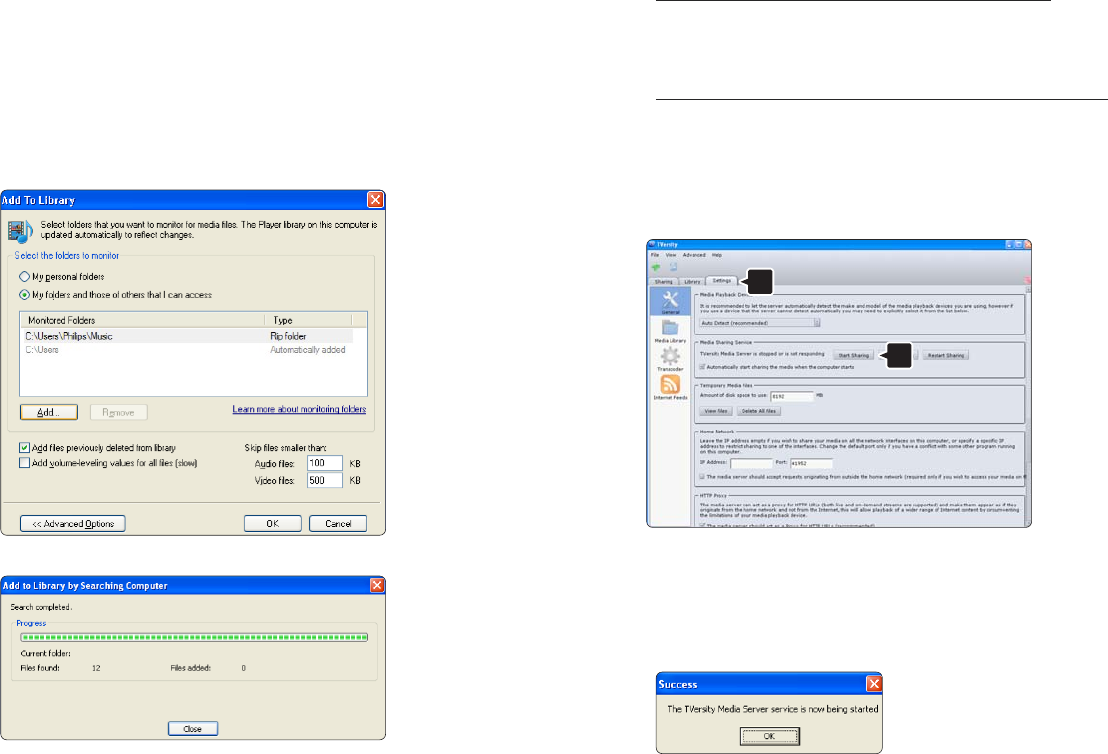Screen dimensions: 1108x754
Task: Click 'Rip folder' type cell
Action: 288,336
